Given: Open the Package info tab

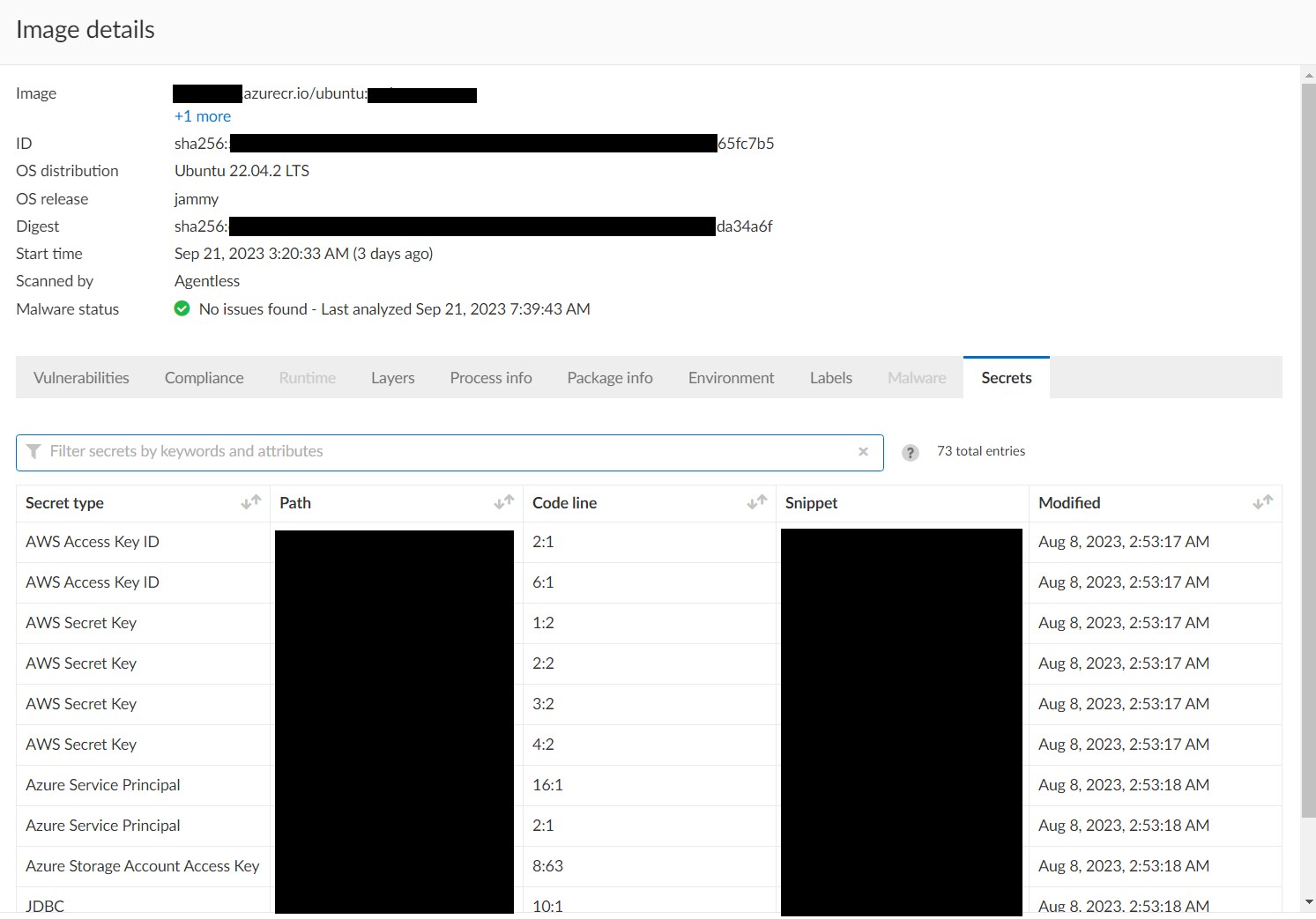Looking at the screenshot, I should (610, 378).
